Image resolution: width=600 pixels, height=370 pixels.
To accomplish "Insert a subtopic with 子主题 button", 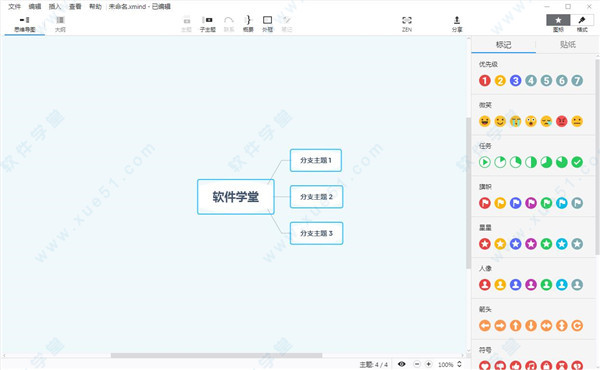I will tap(208, 24).
